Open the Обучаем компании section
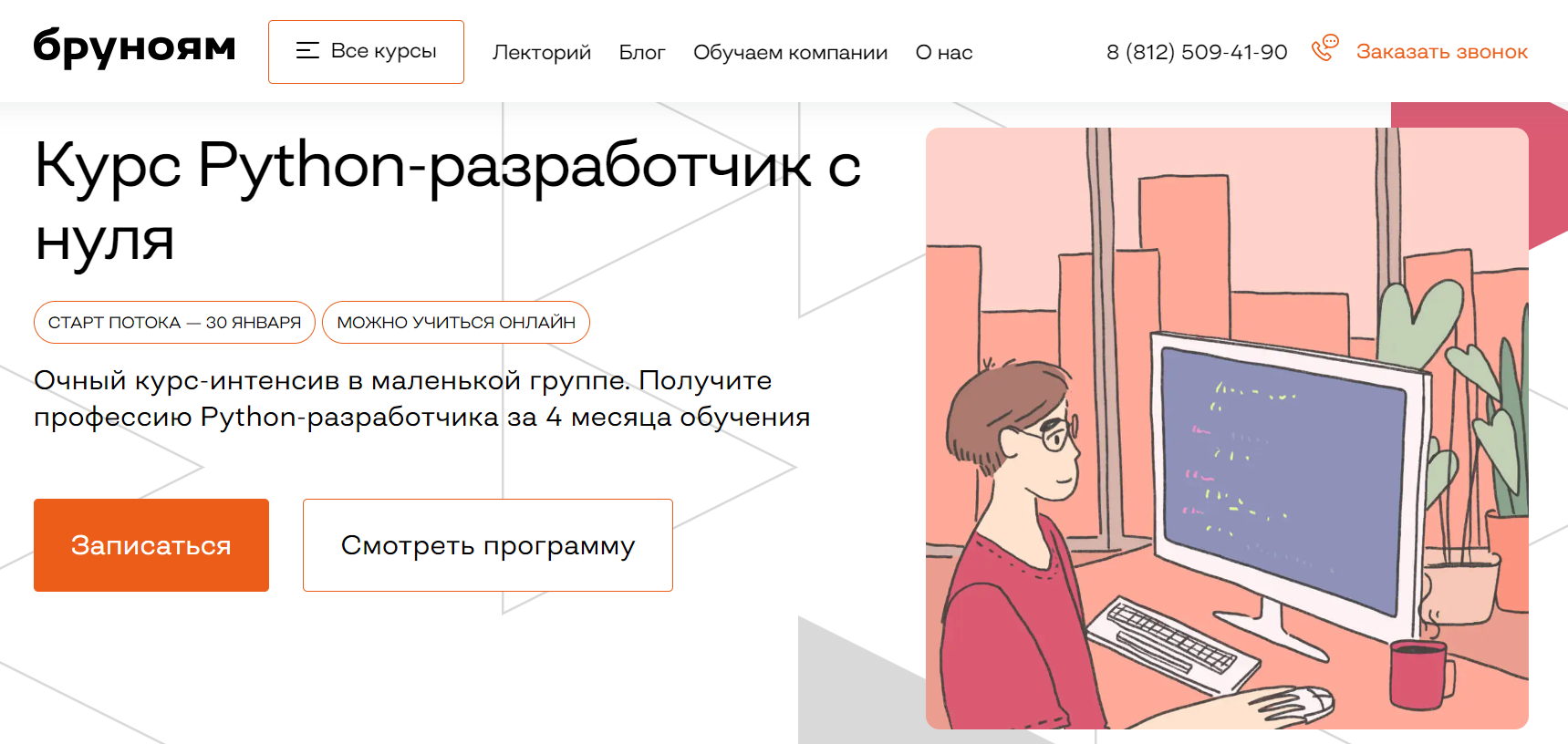The image size is (1568, 744). (790, 52)
